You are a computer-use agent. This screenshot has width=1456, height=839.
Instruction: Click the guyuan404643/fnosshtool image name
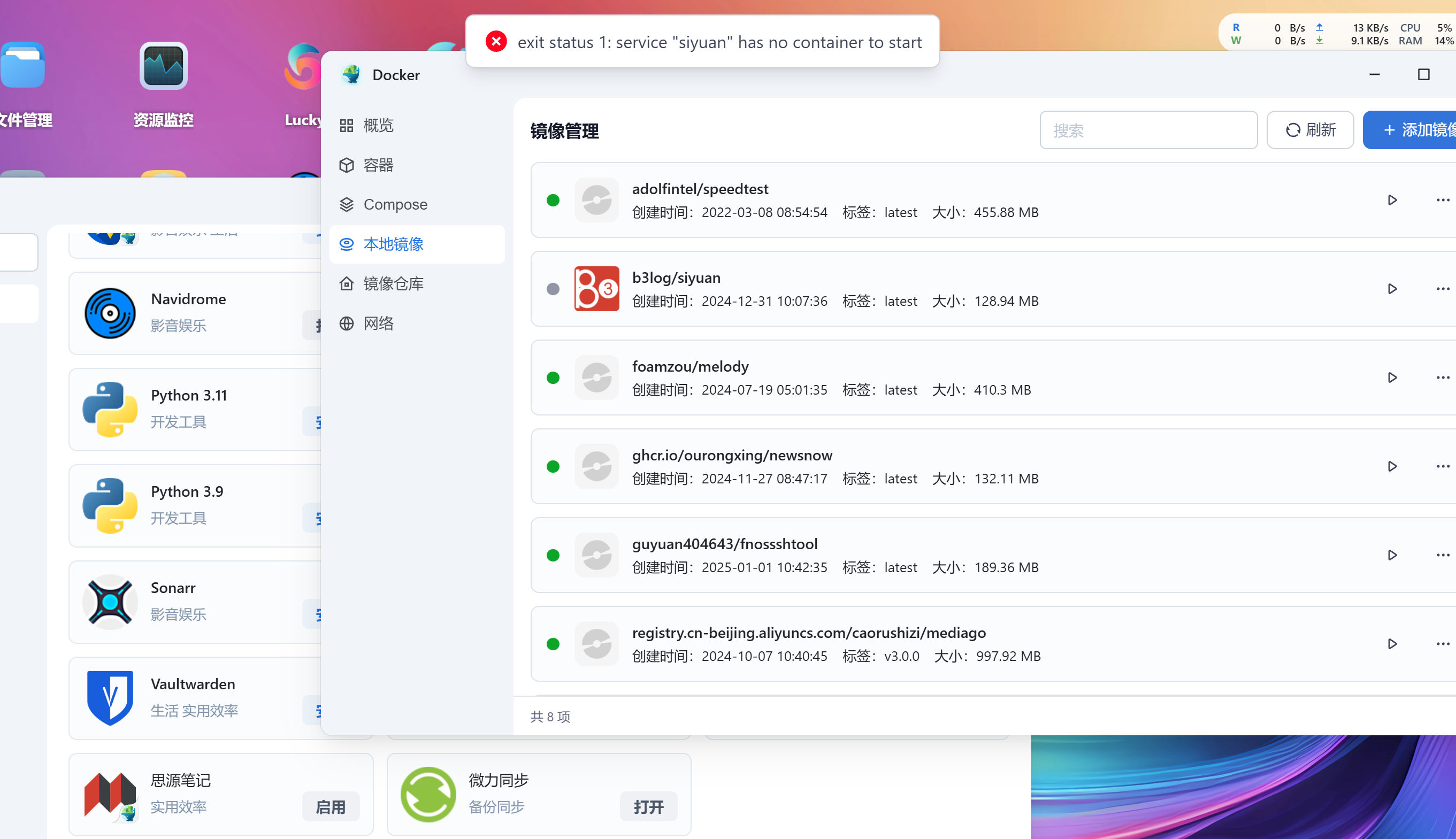pos(725,544)
